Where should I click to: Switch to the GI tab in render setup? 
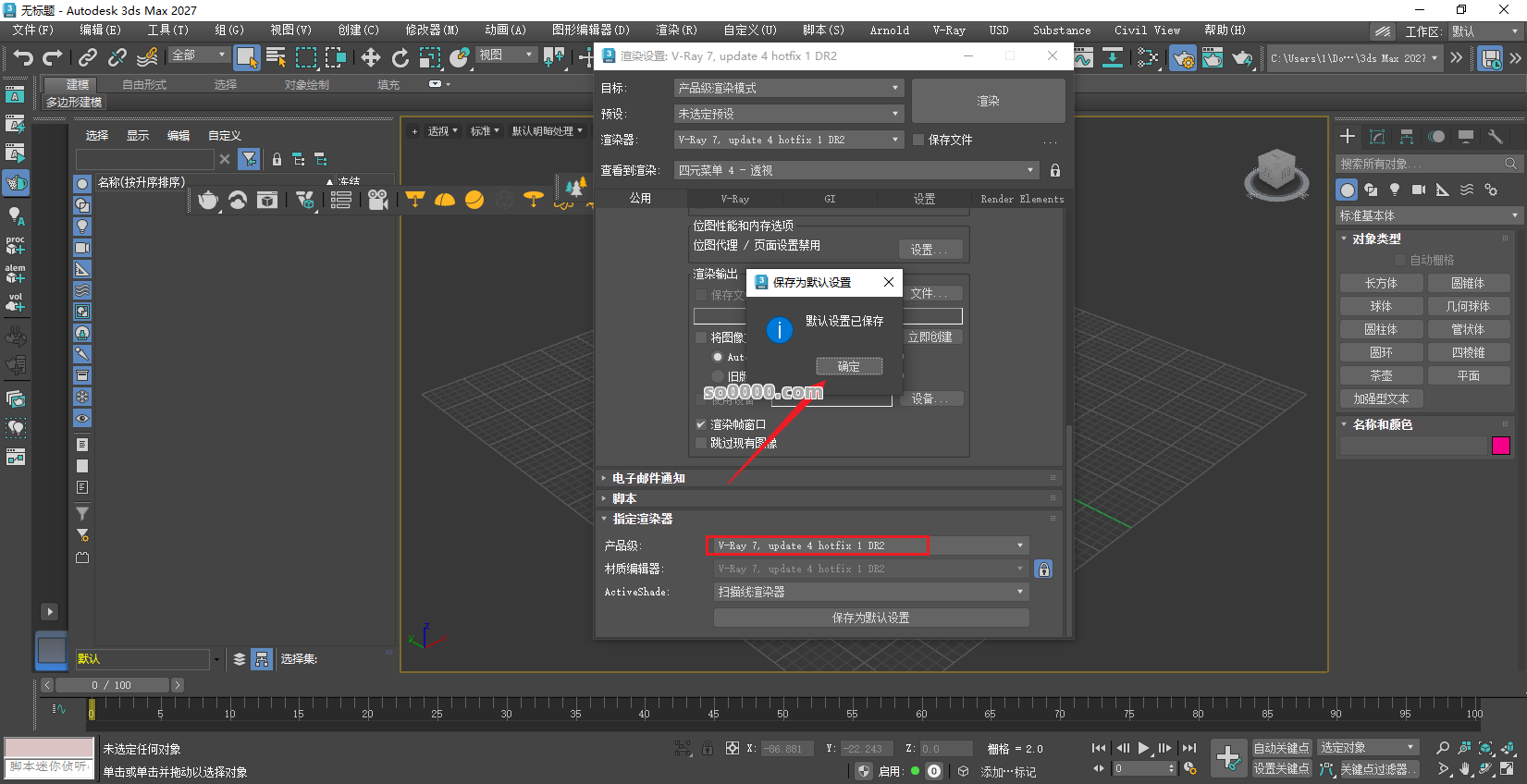pos(830,199)
